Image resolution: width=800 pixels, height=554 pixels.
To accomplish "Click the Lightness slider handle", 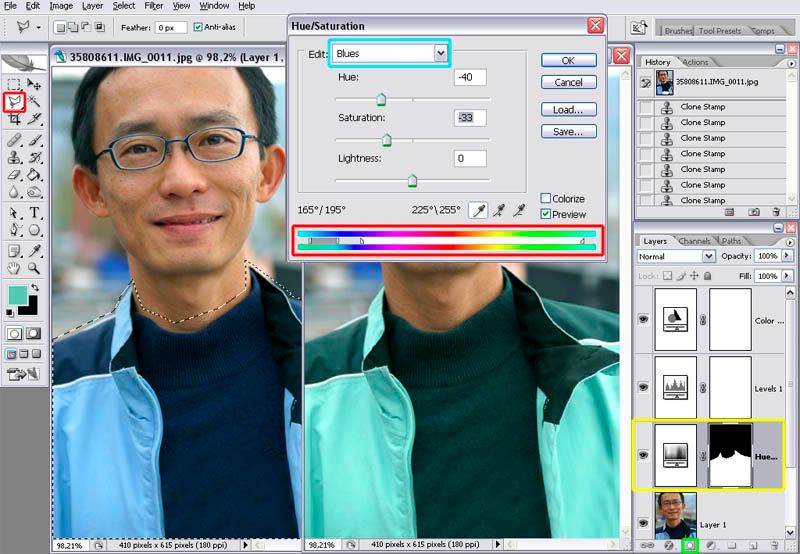I will 412,181.
